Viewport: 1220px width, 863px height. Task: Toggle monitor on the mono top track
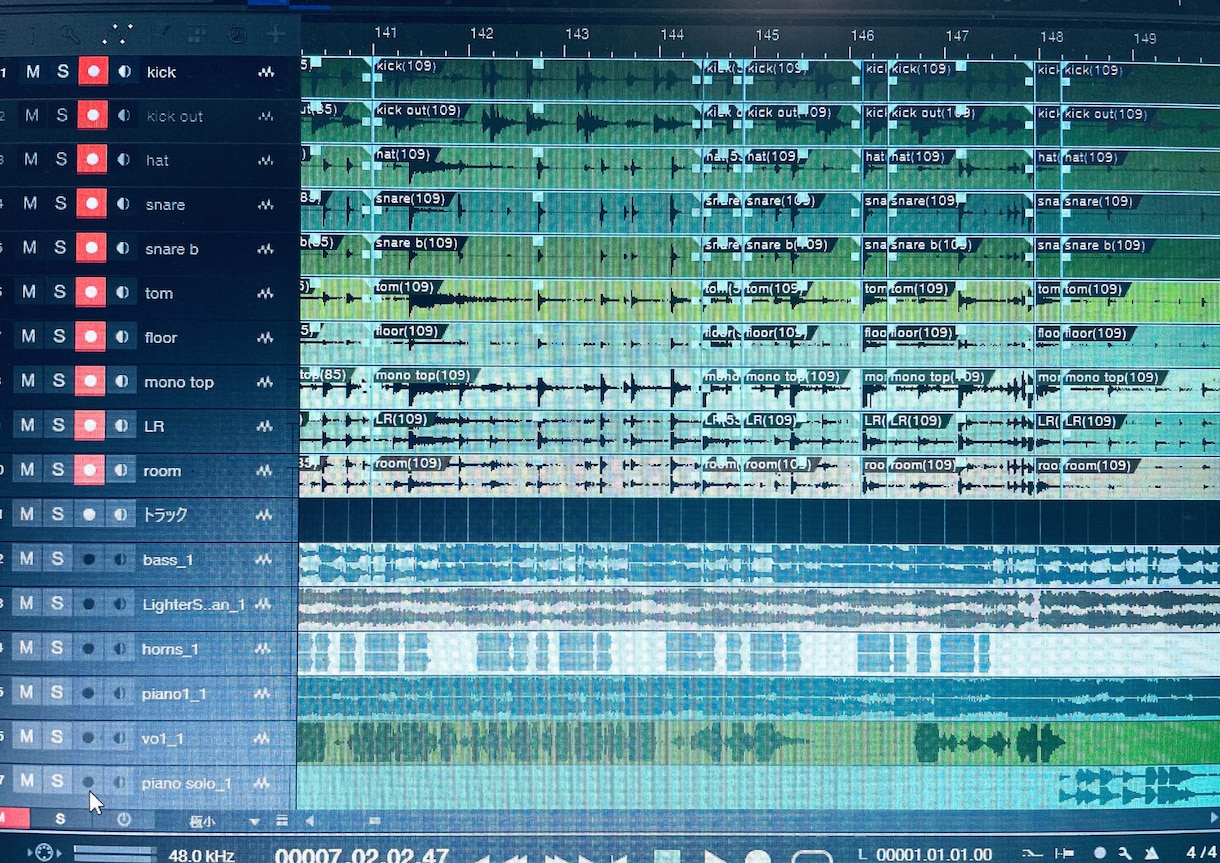[122, 381]
